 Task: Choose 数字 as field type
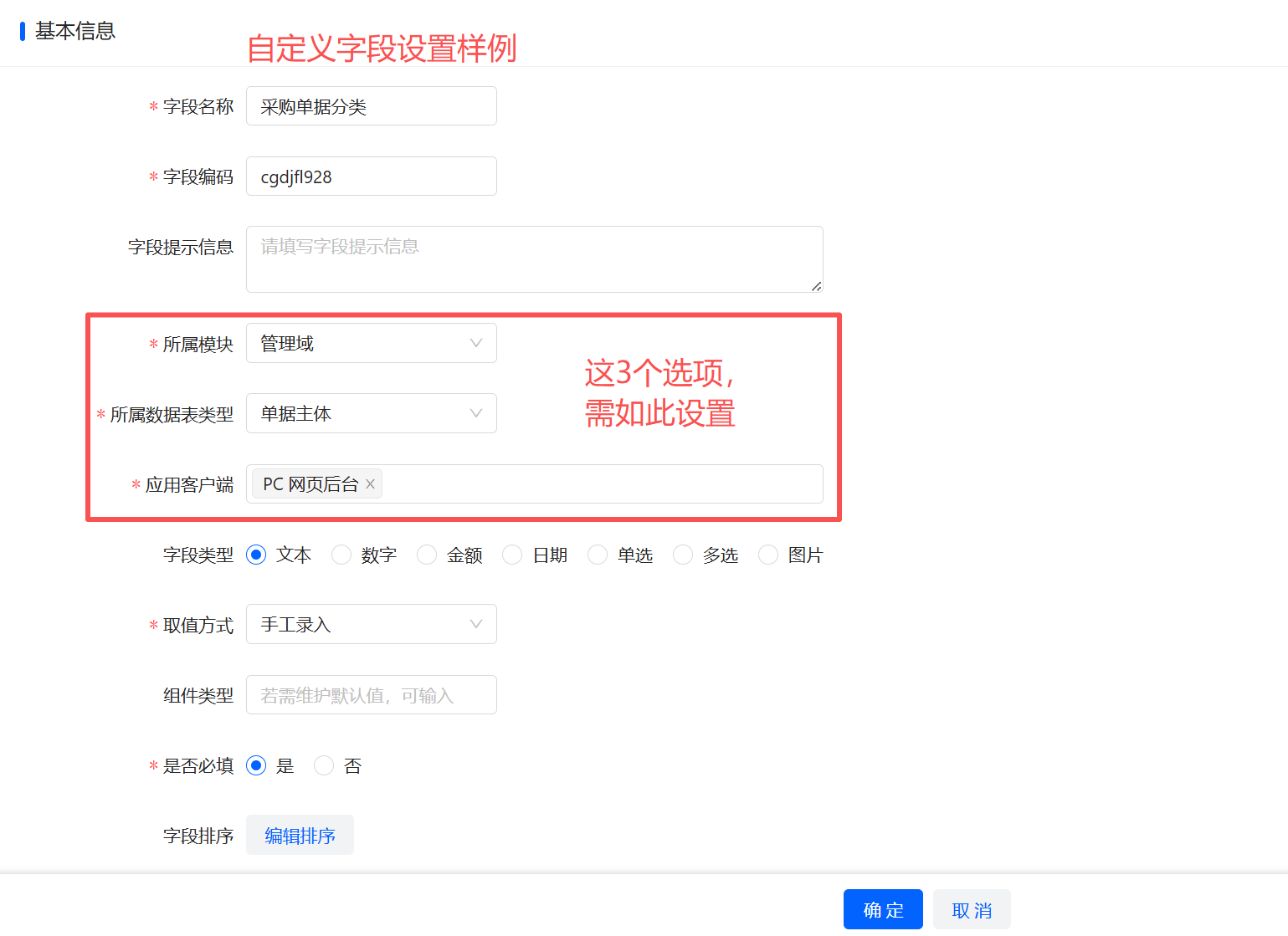click(341, 555)
